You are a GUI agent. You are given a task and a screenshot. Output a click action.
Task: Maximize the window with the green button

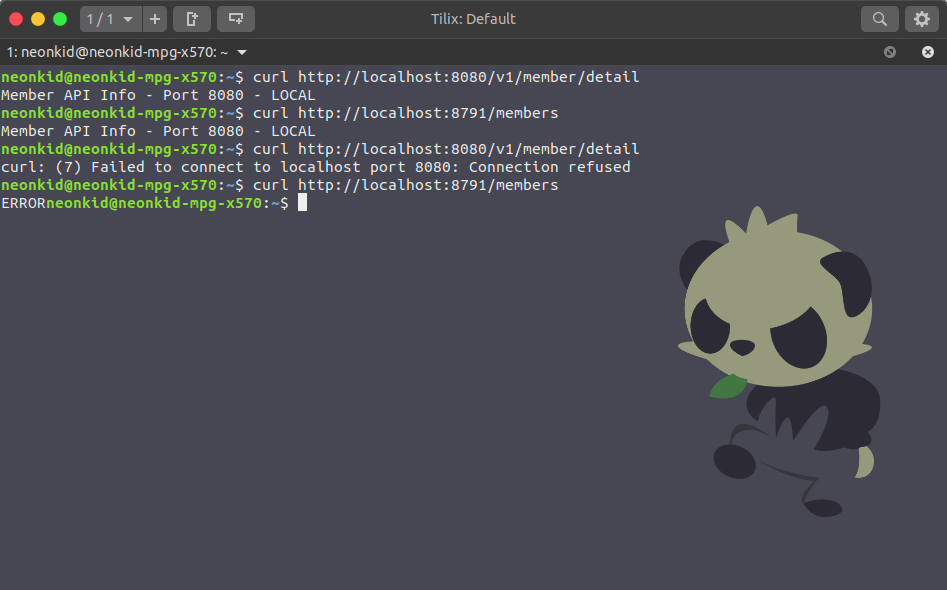(x=60, y=19)
